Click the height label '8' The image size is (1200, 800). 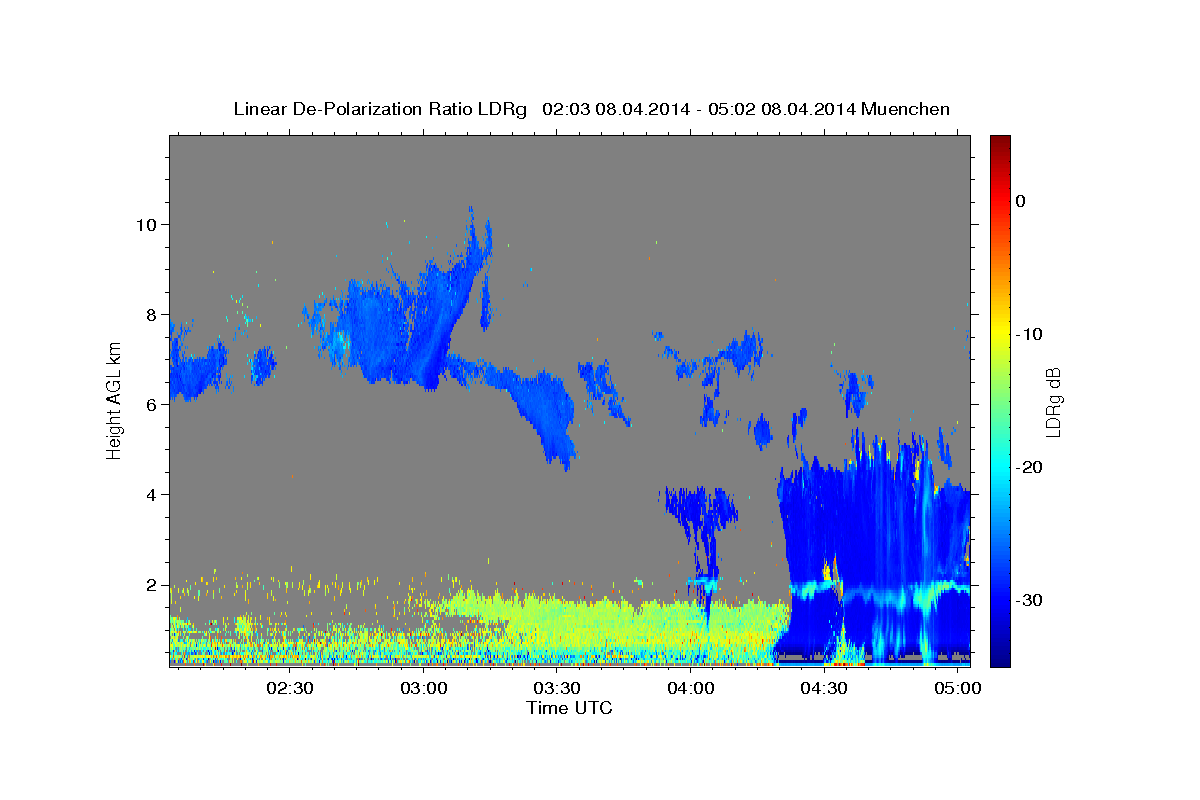[x=152, y=314]
